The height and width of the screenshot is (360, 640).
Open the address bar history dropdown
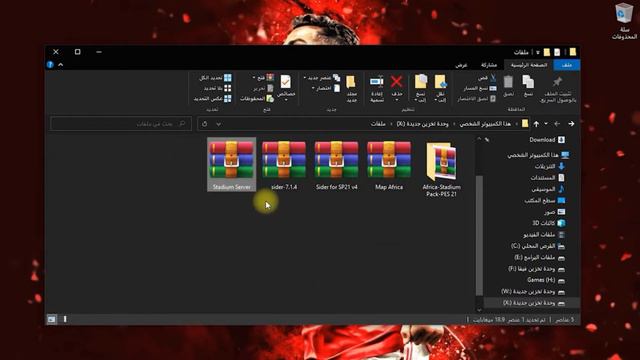point(219,124)
